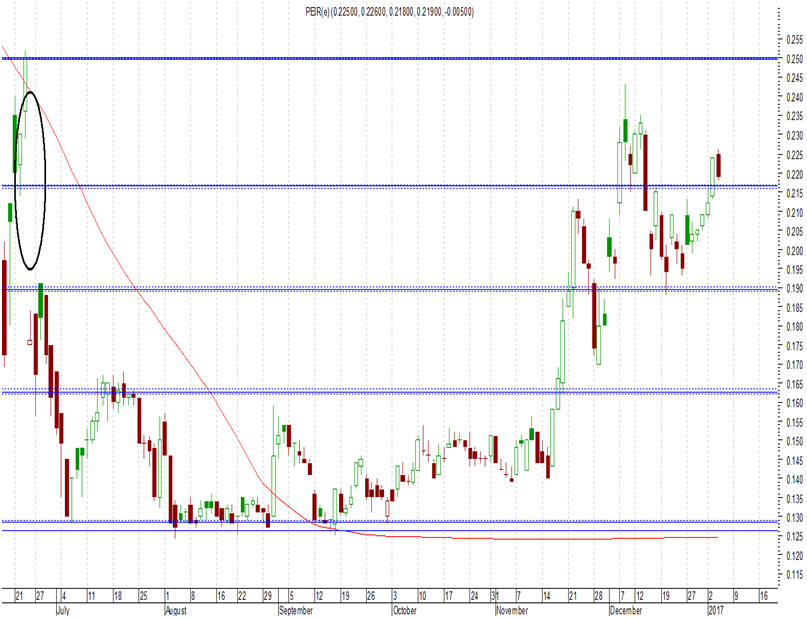Click the PBR(e) chart title text
This screenshot has width=807, height=618.
[390, 11]
